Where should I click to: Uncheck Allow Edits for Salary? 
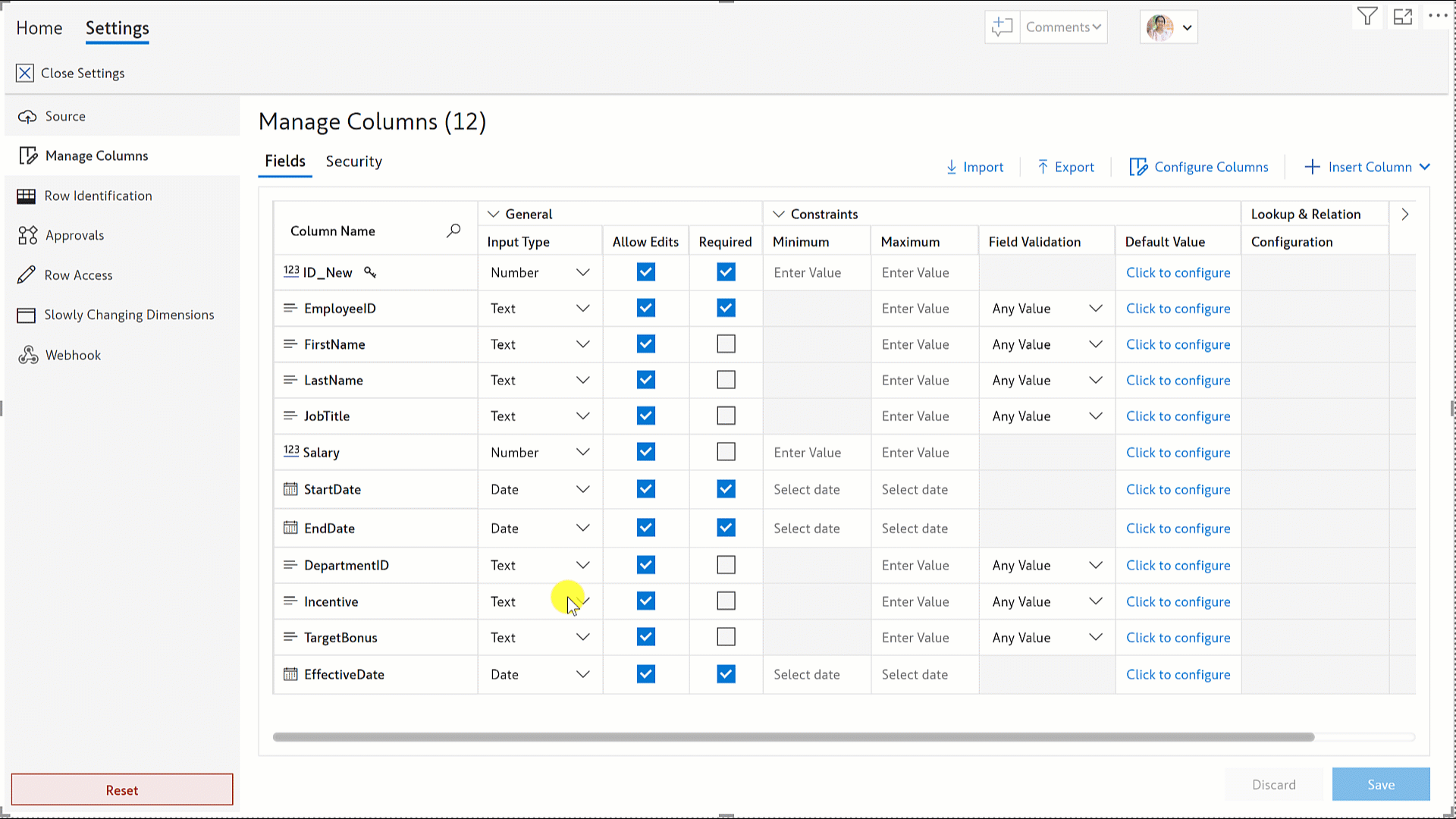coord(645,452)
